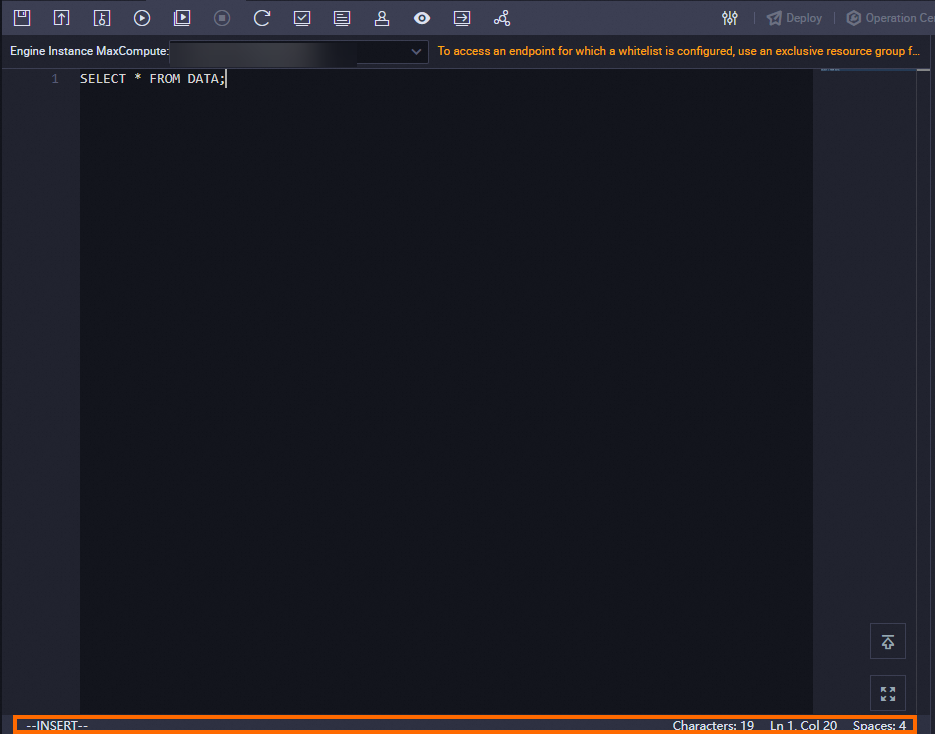Expand the Engine Instance MaxCompute dropdown

tap(299, 52)
